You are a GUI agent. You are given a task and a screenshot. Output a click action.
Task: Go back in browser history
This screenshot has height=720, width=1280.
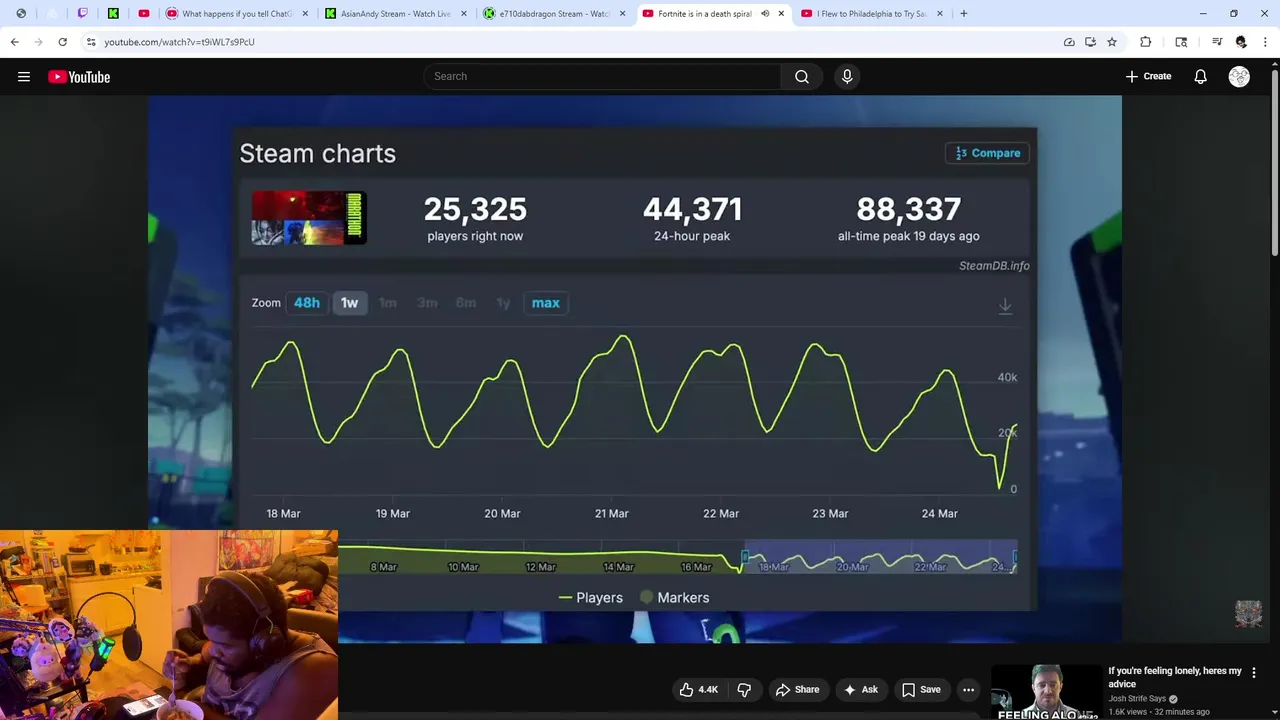[14, 42]
